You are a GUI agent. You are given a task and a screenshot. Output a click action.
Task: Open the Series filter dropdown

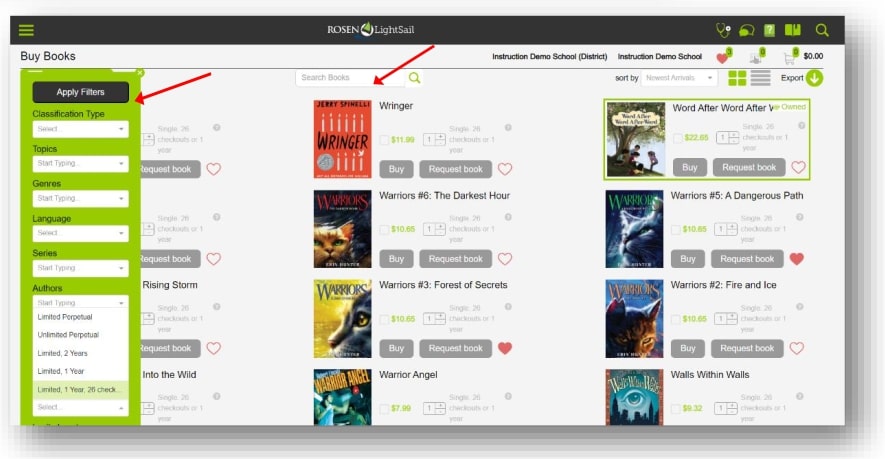80,268
